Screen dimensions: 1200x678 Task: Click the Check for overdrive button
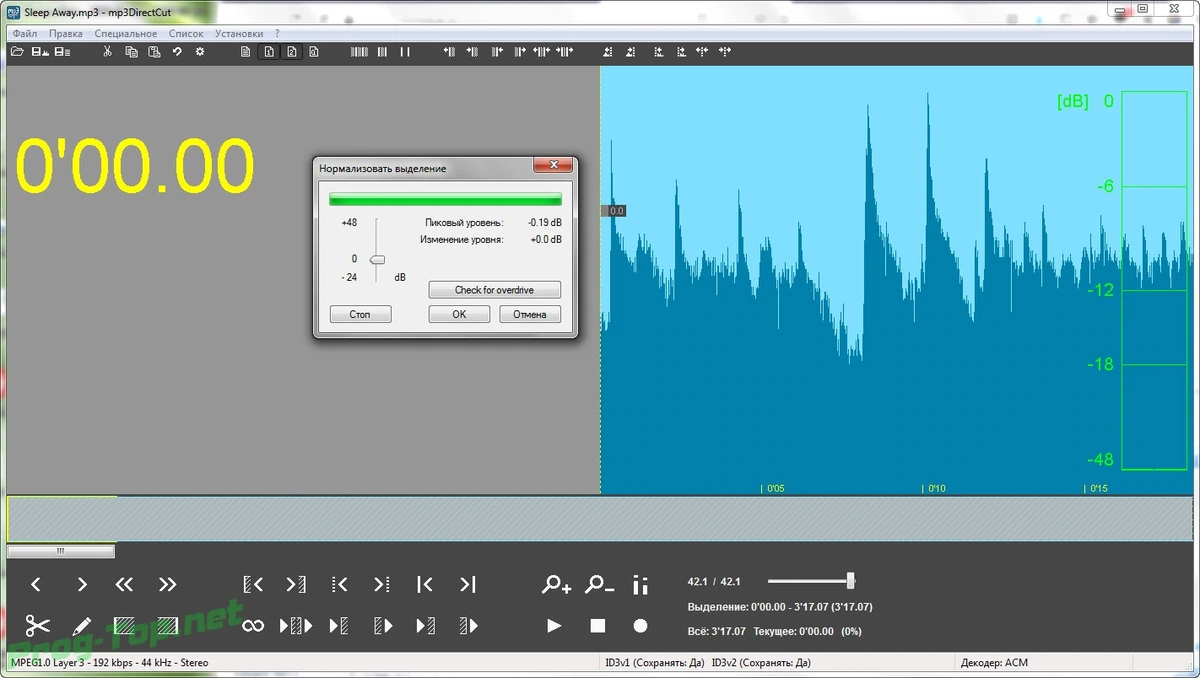[x=494, y=290]
